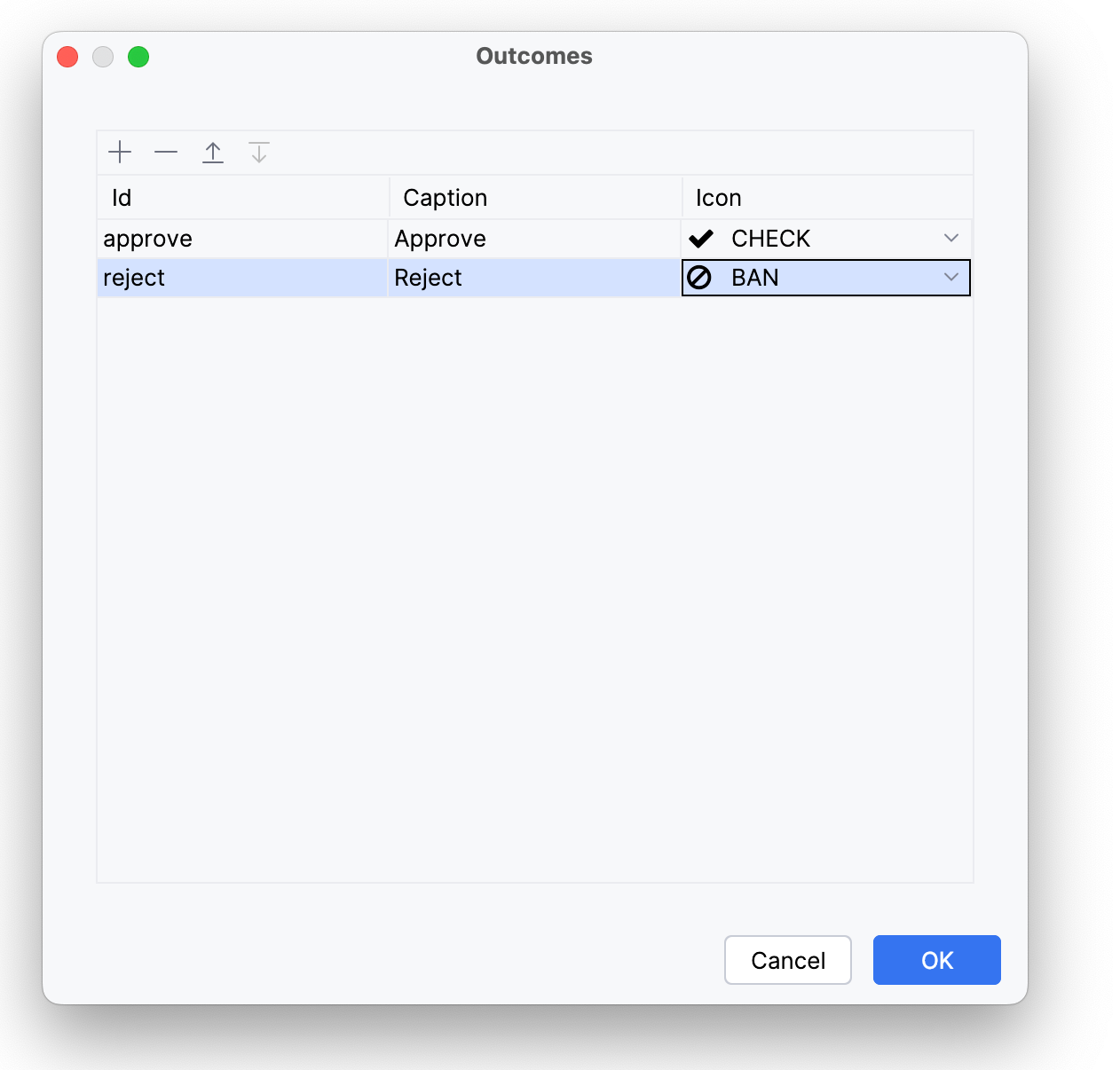
Task: Click the checkmark icon in approve row
Action: 701,239
